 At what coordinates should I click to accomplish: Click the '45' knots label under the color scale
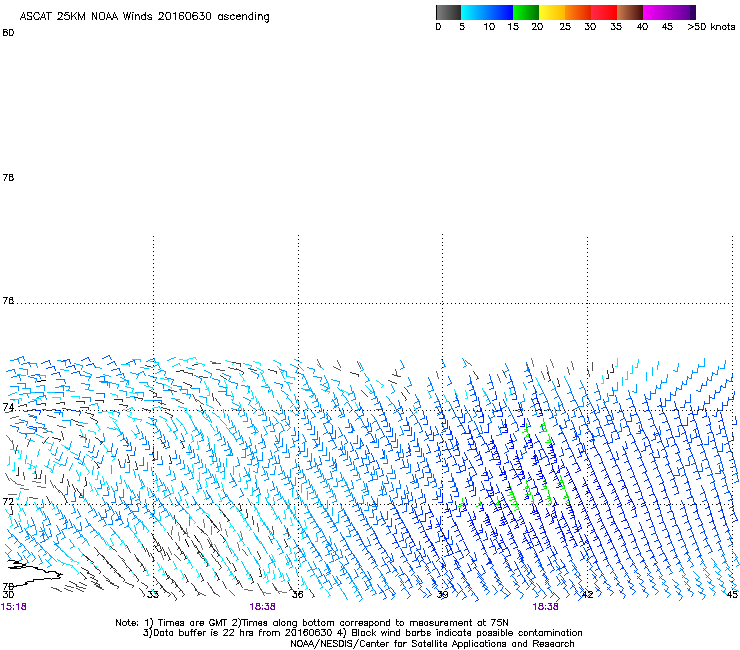[x=667, y=27]
